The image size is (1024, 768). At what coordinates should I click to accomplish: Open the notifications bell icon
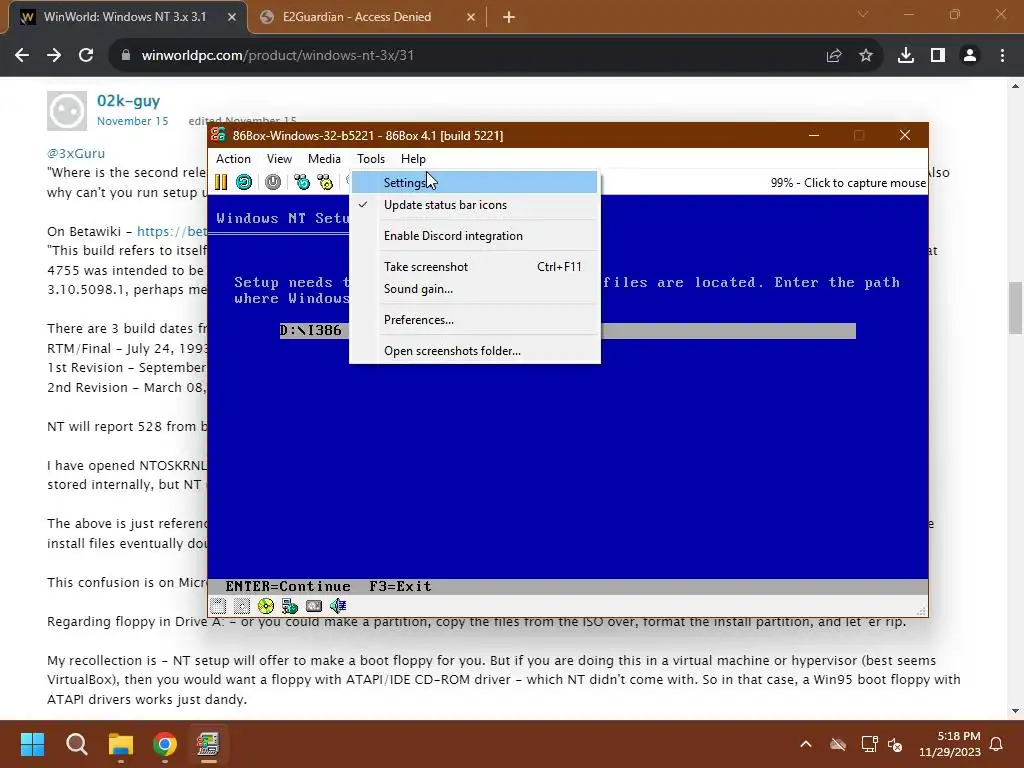[x=997, y=744]
